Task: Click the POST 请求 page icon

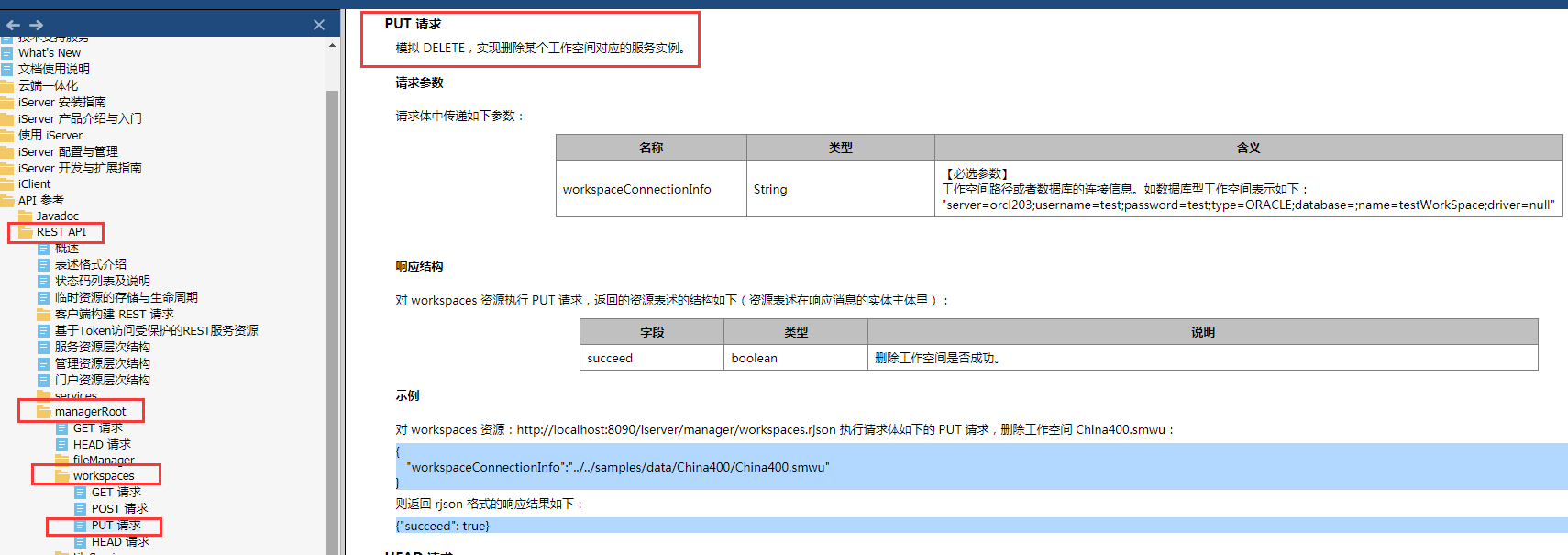Action: [x=81, y=508]
